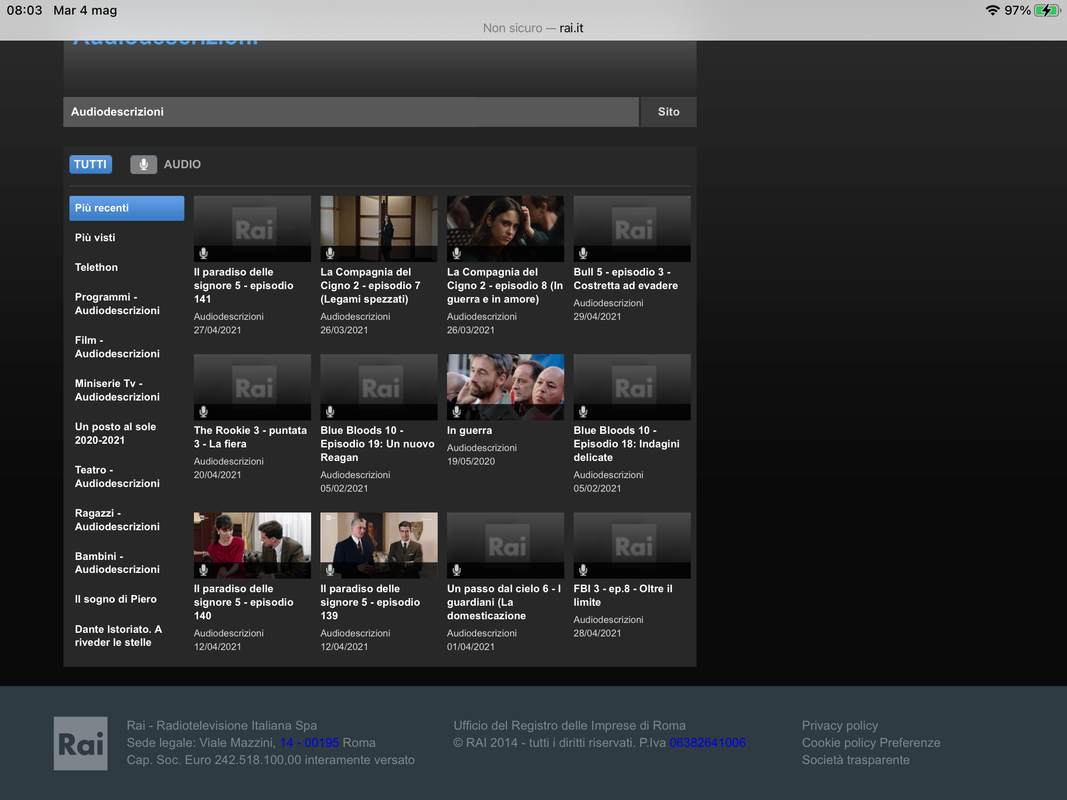
Task: Click microphone icon on Il paradiso episodio 139
Action: [330, 570]
